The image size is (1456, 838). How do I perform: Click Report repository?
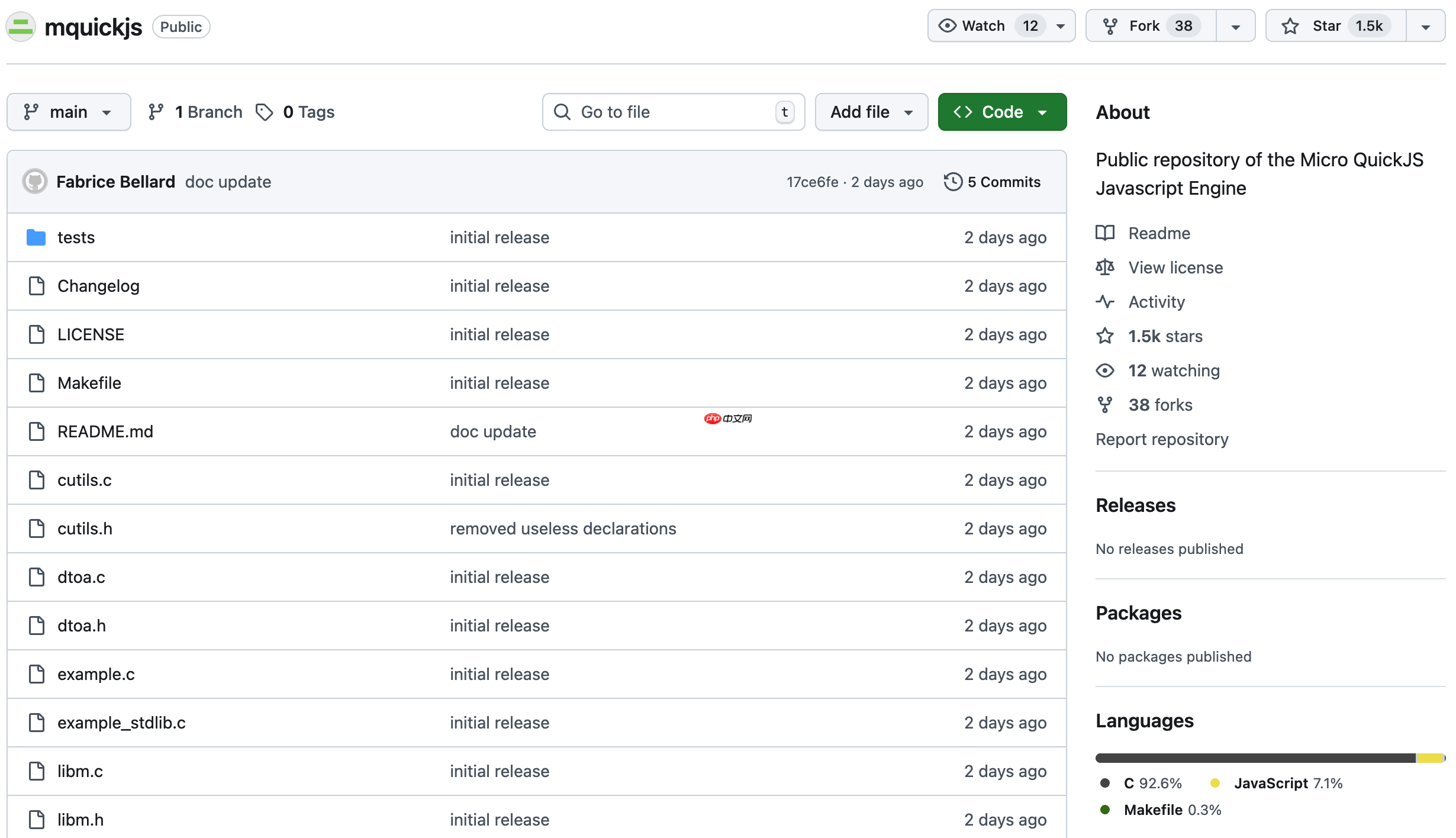[x=1162, y=439]
